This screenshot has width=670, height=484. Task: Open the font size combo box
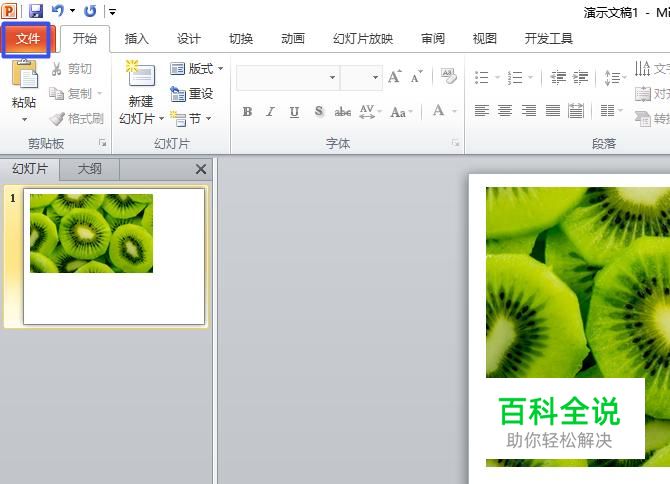361,77
